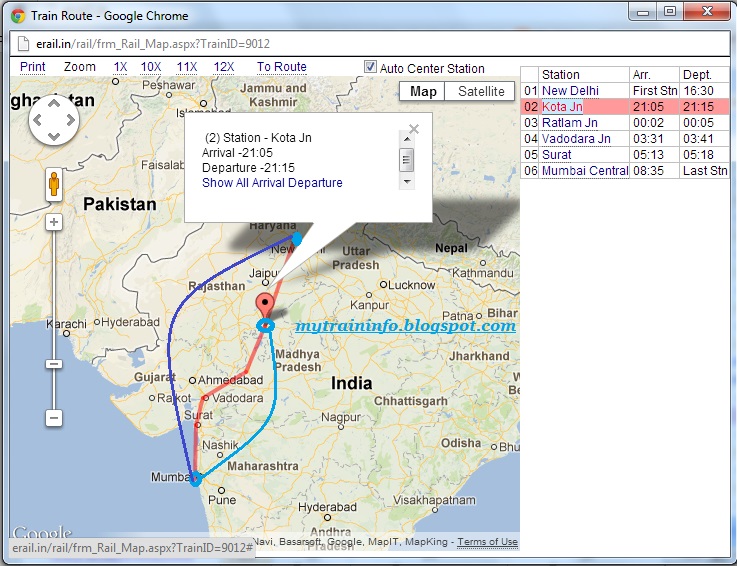Click the address bar URL field

[370, 44]
